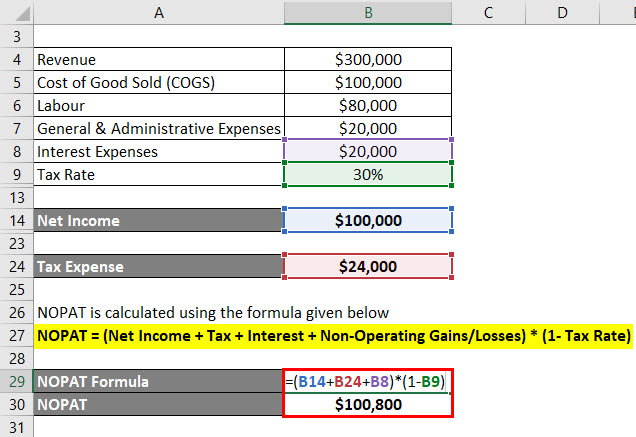636x437 pixels.
Task: Click the $100,800 NOPAT result
Action: click(368, 405)
